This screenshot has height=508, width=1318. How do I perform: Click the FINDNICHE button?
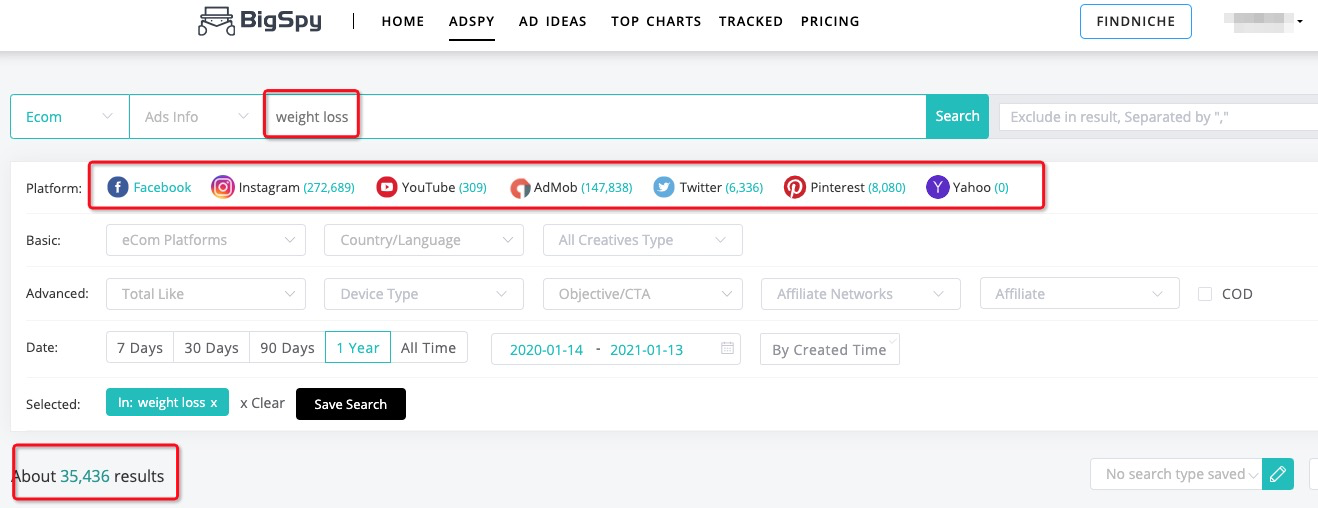tap(1135, 21)
